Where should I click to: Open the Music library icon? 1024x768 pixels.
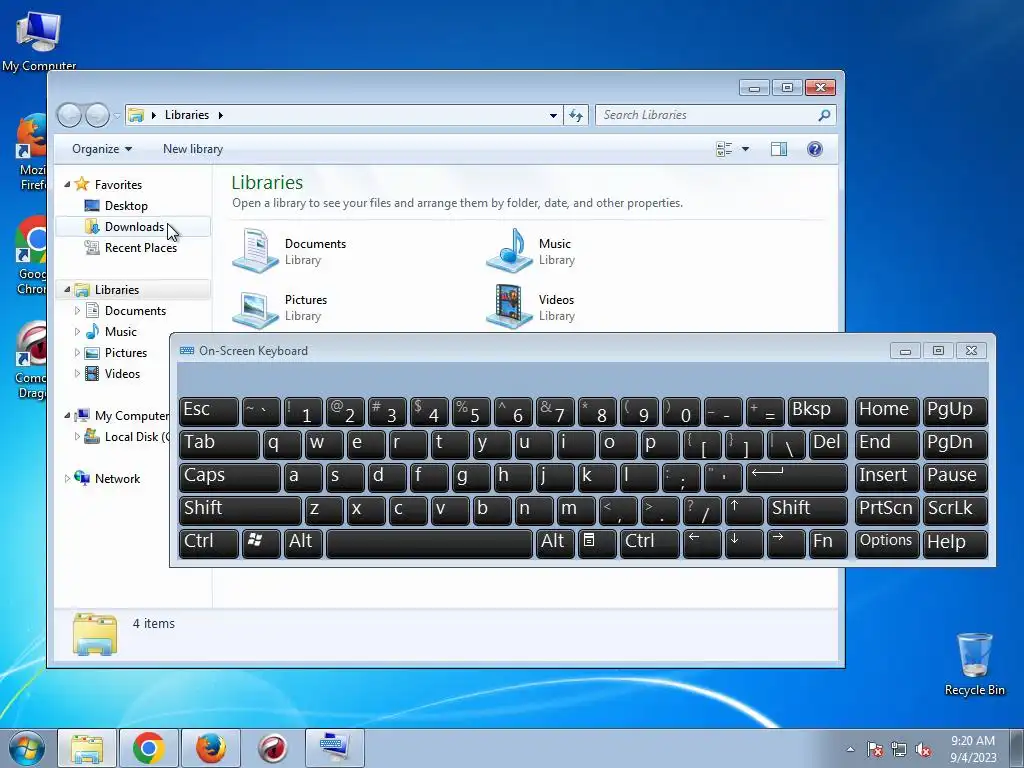(510, 251)
